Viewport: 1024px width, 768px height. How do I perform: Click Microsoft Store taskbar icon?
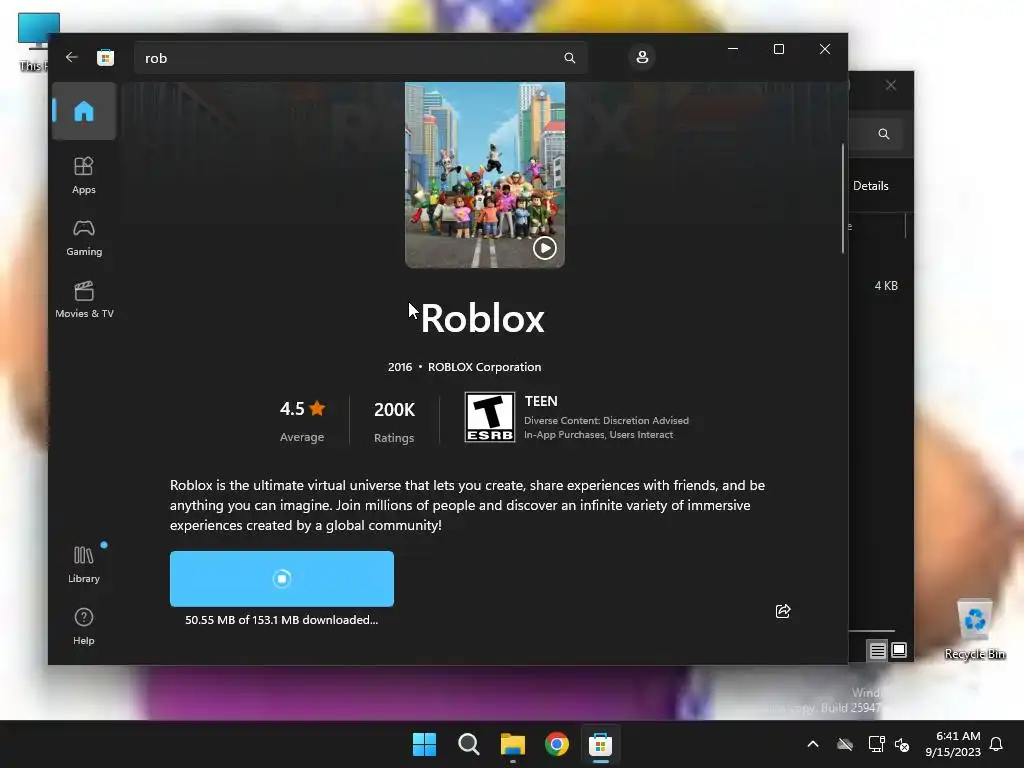[x=600, y=744]
